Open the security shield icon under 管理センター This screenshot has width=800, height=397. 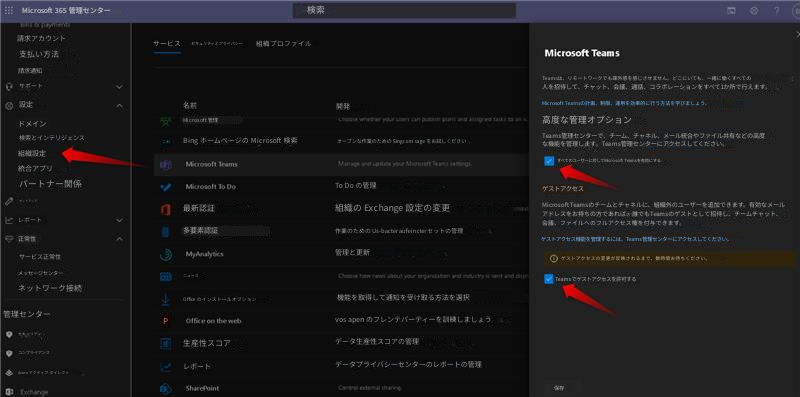pos(9,334)
